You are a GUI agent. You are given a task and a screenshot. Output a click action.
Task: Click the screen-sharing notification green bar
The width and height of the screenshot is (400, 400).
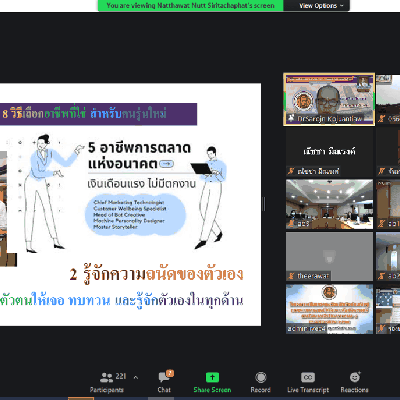pos(191,6)
